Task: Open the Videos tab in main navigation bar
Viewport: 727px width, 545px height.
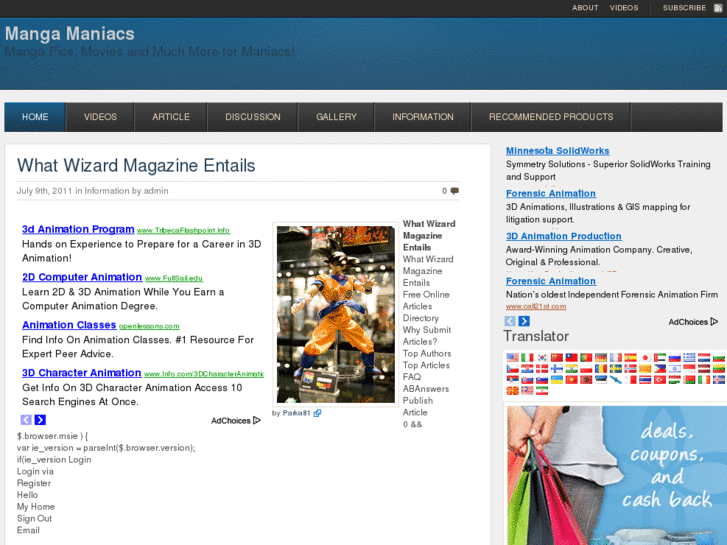Action: coord(100,117)
